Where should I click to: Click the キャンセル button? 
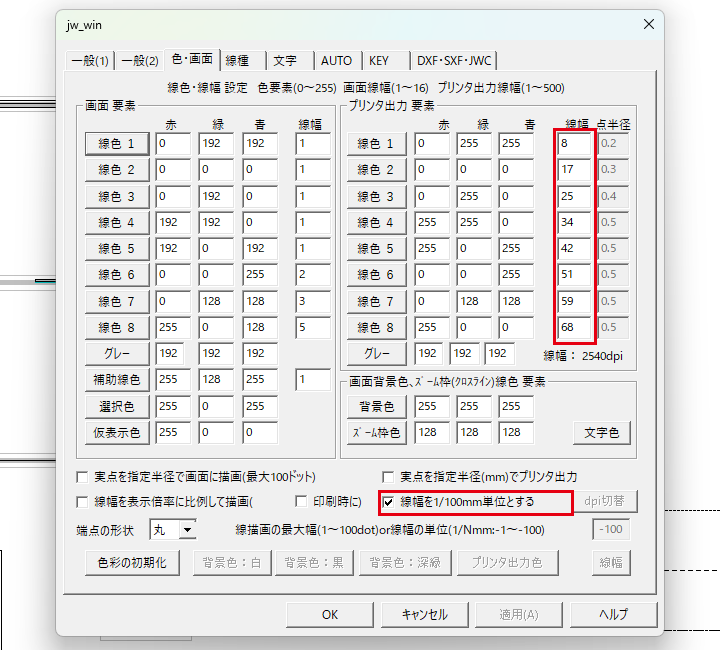point(425,615)
